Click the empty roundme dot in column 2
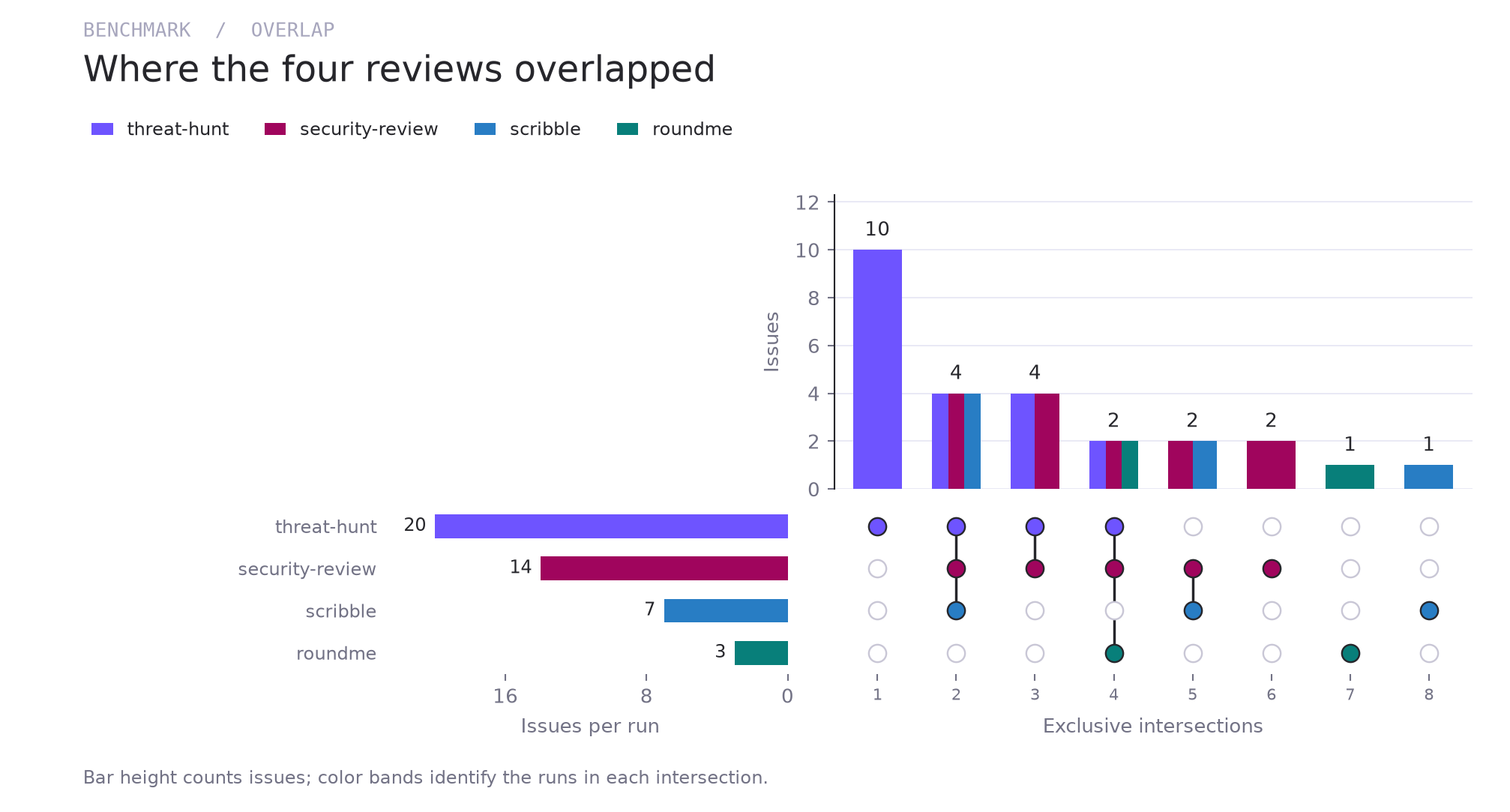Image resolution: width=1510 pixels, height=812 pixels. click(956, 653)
